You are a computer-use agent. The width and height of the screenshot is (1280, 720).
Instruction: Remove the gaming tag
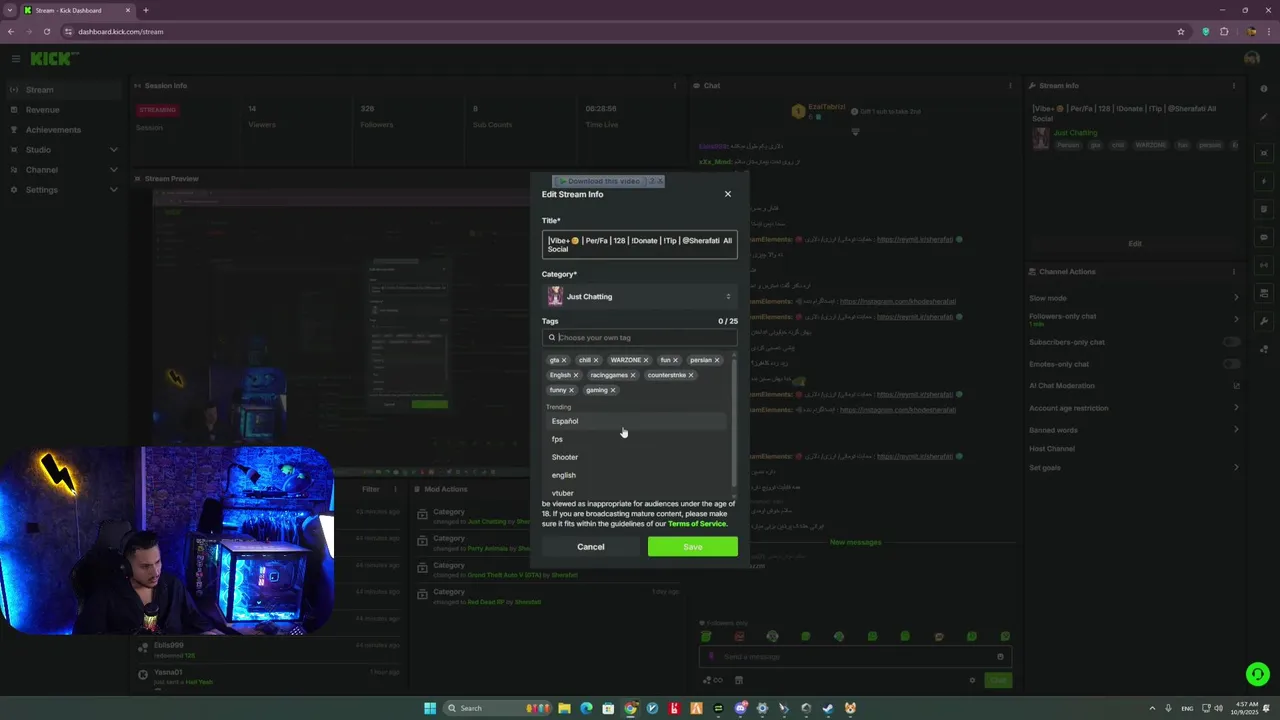point(613,390)
